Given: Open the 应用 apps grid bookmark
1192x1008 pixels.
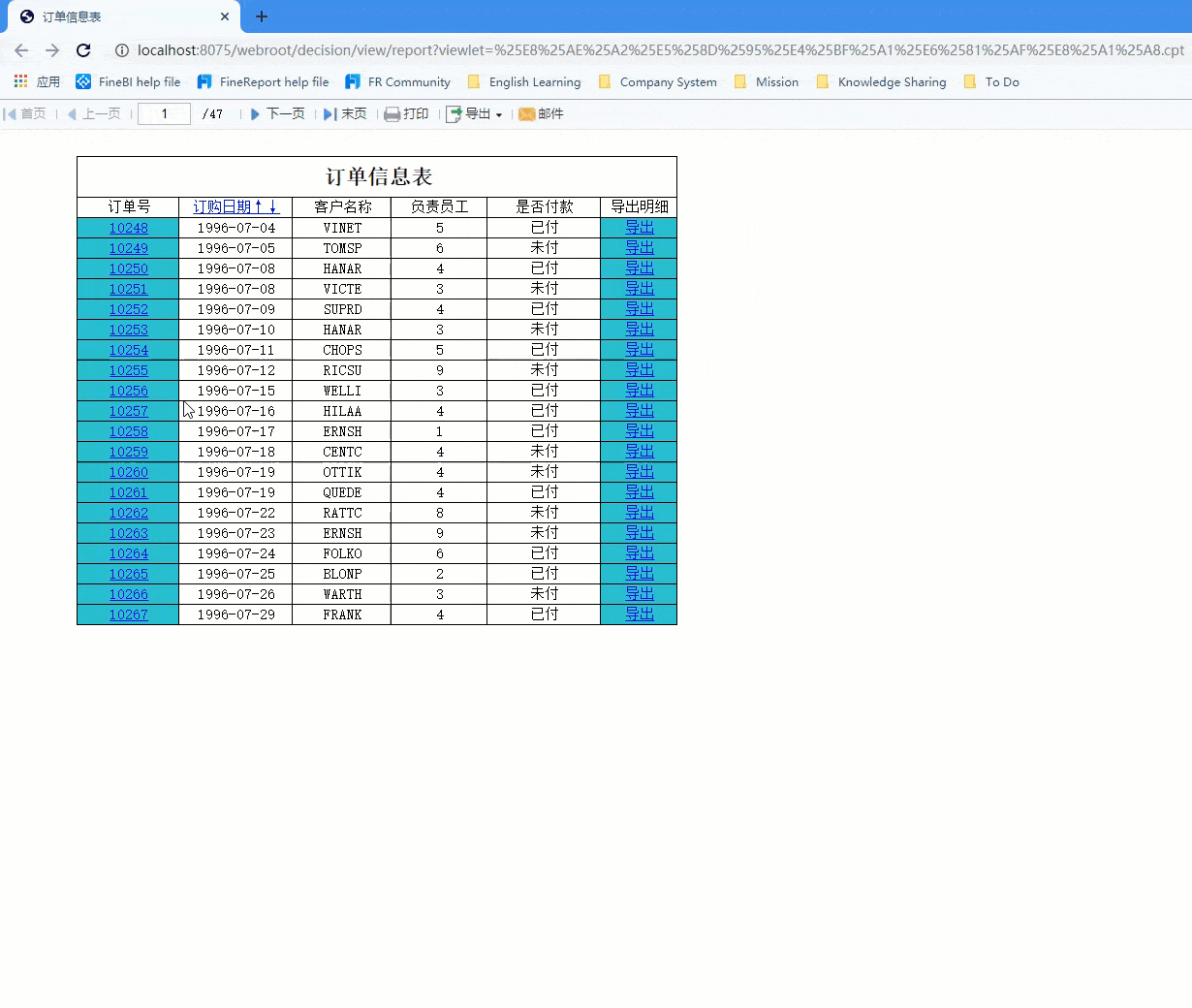Looking at the screenshot, I should 37,81.
